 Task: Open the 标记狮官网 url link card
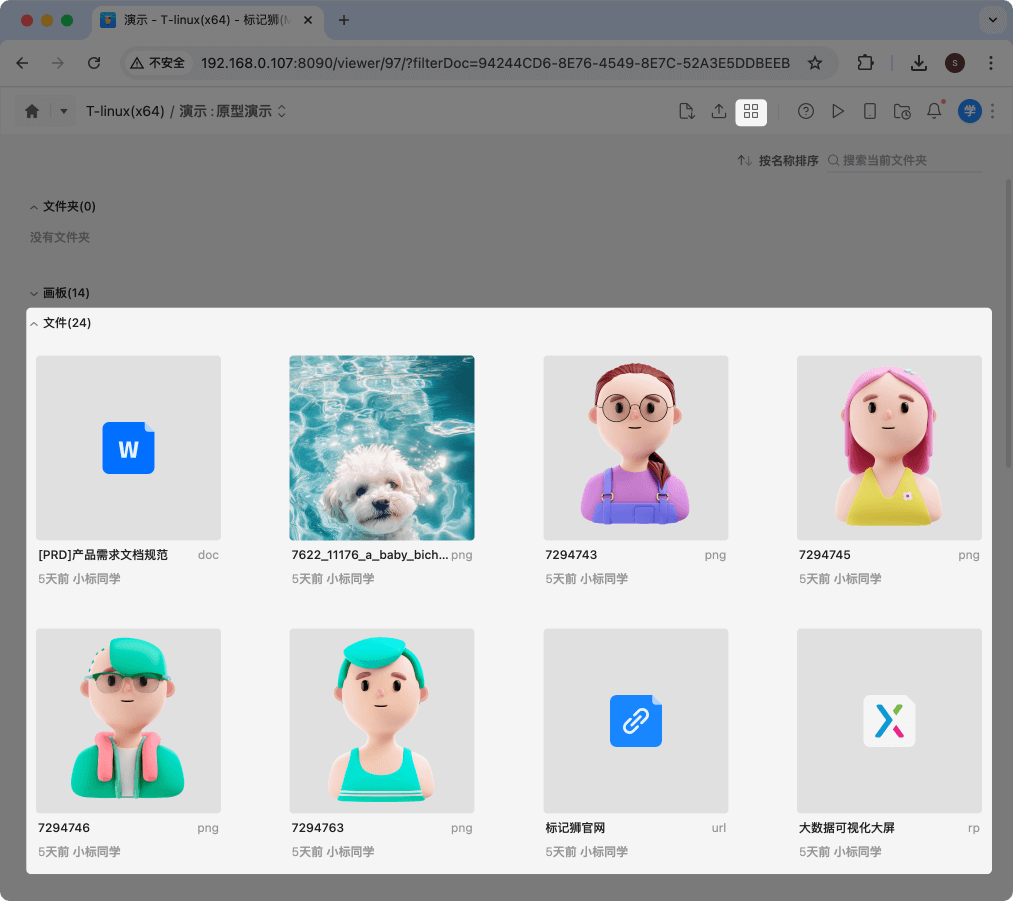[635, 720]
